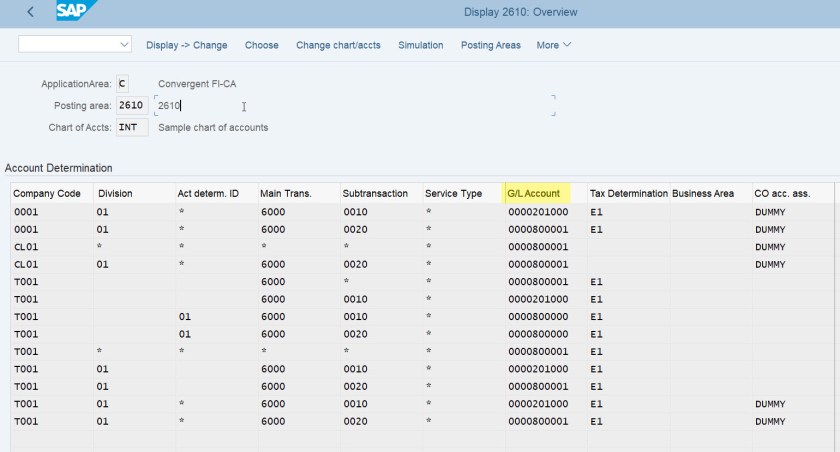Viewport: 840px width, 452px height.
Task: Run the Simulation function
Action: (420, 45)
